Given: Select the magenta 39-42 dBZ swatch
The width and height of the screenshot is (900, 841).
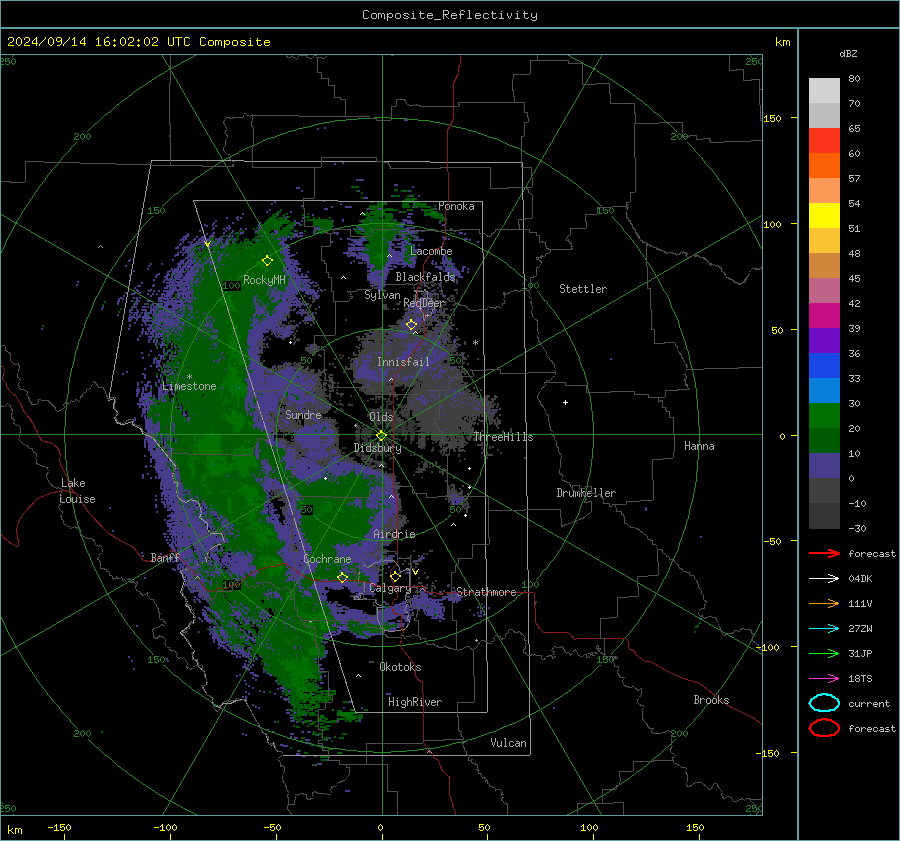Looking at the screenshot, I should point(824,315).
